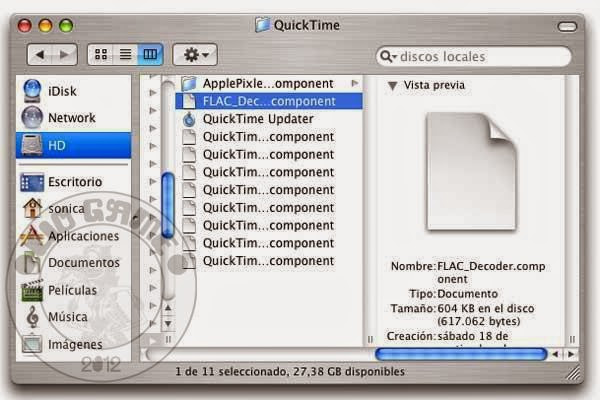Switch to list view
The width and height of the screenshot is (600, 400).
pos(126,54)
